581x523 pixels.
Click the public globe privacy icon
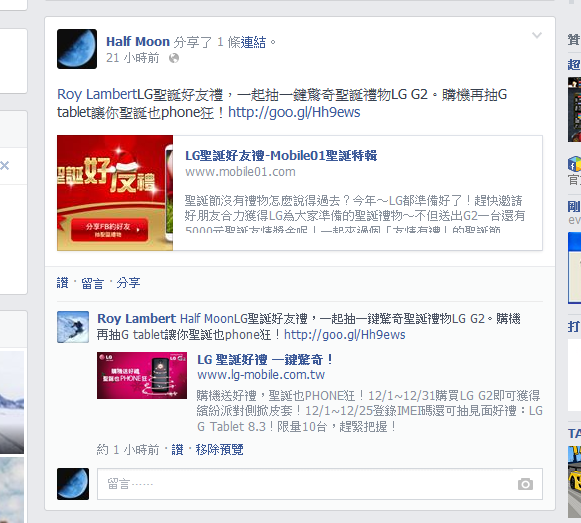(174, 58)
